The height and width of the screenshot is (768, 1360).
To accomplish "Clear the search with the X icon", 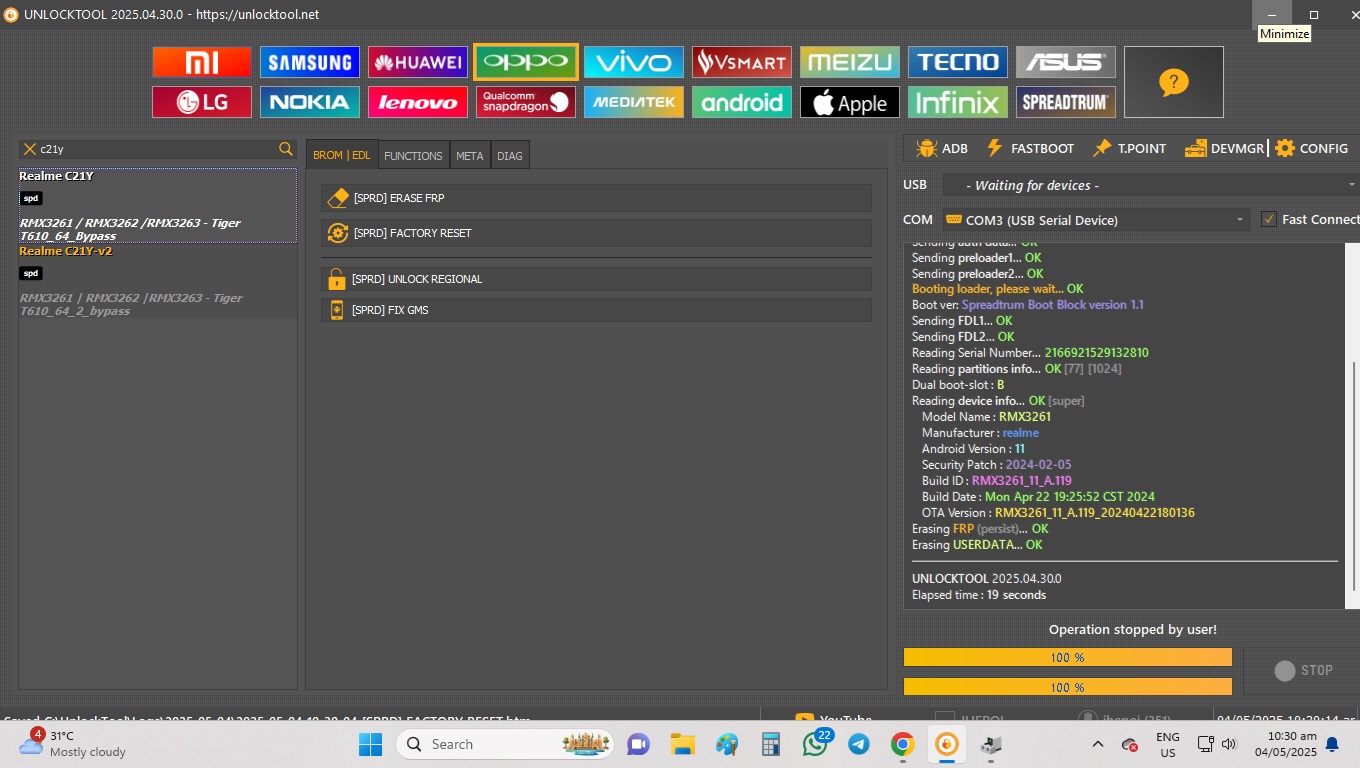I will coord(30,149).
